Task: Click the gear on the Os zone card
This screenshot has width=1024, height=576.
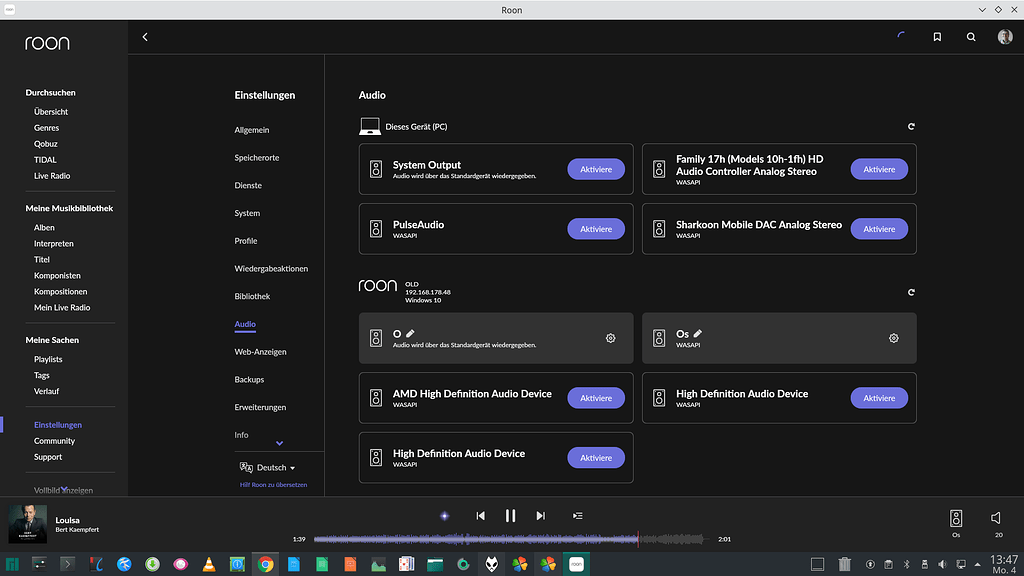Action: [893, 338]
